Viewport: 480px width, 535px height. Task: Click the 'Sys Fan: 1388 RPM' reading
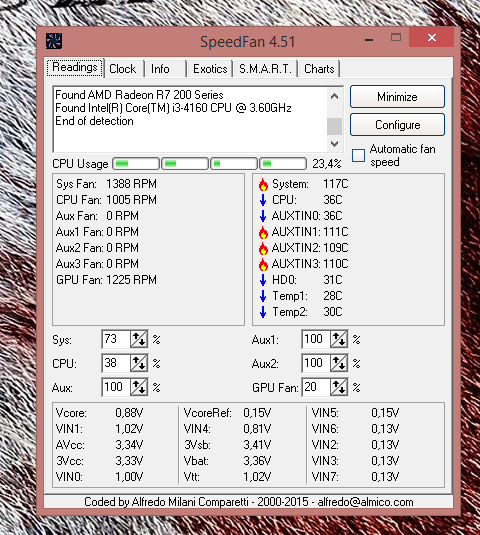click(106, 184)
